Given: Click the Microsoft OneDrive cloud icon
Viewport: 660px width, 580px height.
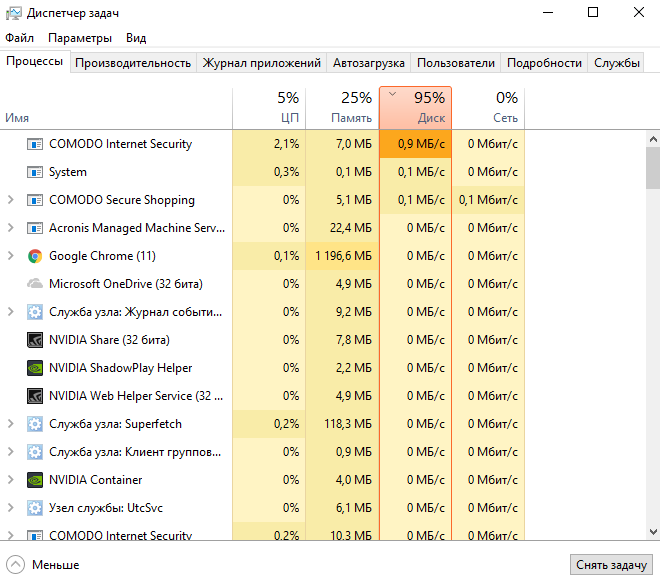Looking at the screenshot, I should click(x=35, y=284).
